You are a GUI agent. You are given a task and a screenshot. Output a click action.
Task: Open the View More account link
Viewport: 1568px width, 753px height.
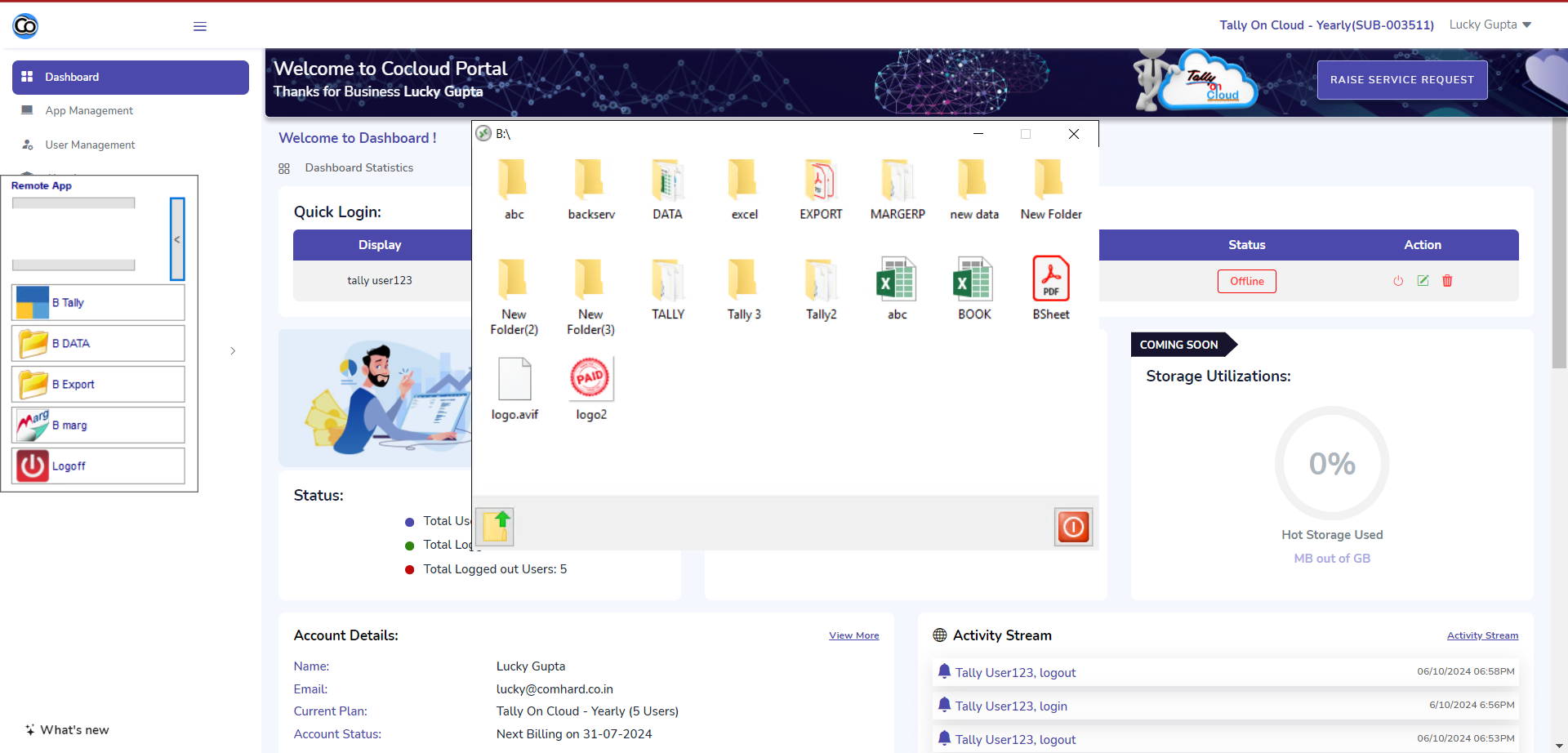click(854, 635)
